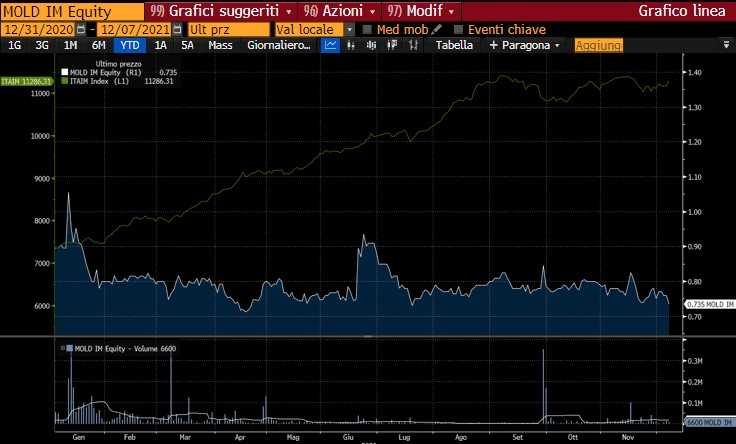Select the line chart type icon
The width and height of the screenshot is (736, 444).
click(x=330, y=45)
